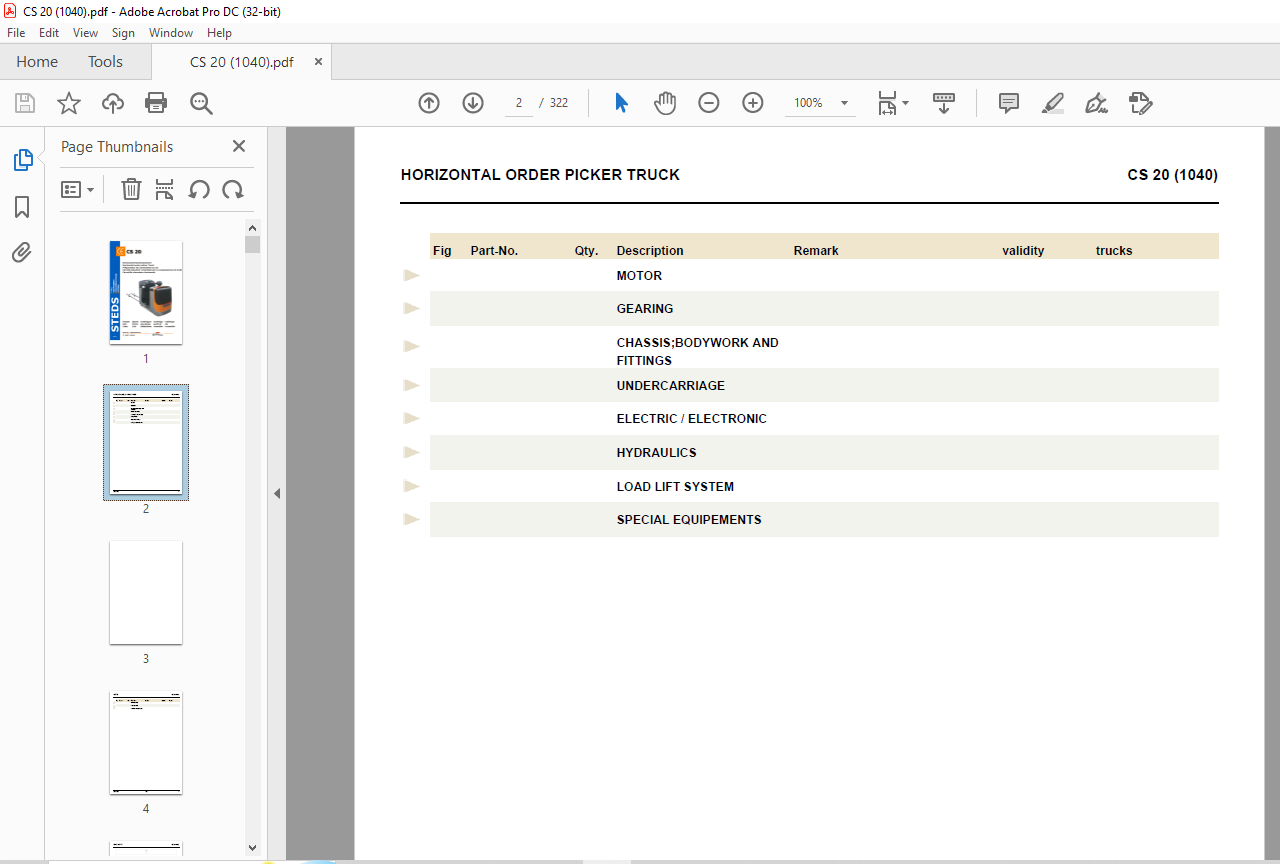Click the SPECIAL EQUIPEMENTS link
This screenshot has height=864, width=1280.
click(689, 520)
